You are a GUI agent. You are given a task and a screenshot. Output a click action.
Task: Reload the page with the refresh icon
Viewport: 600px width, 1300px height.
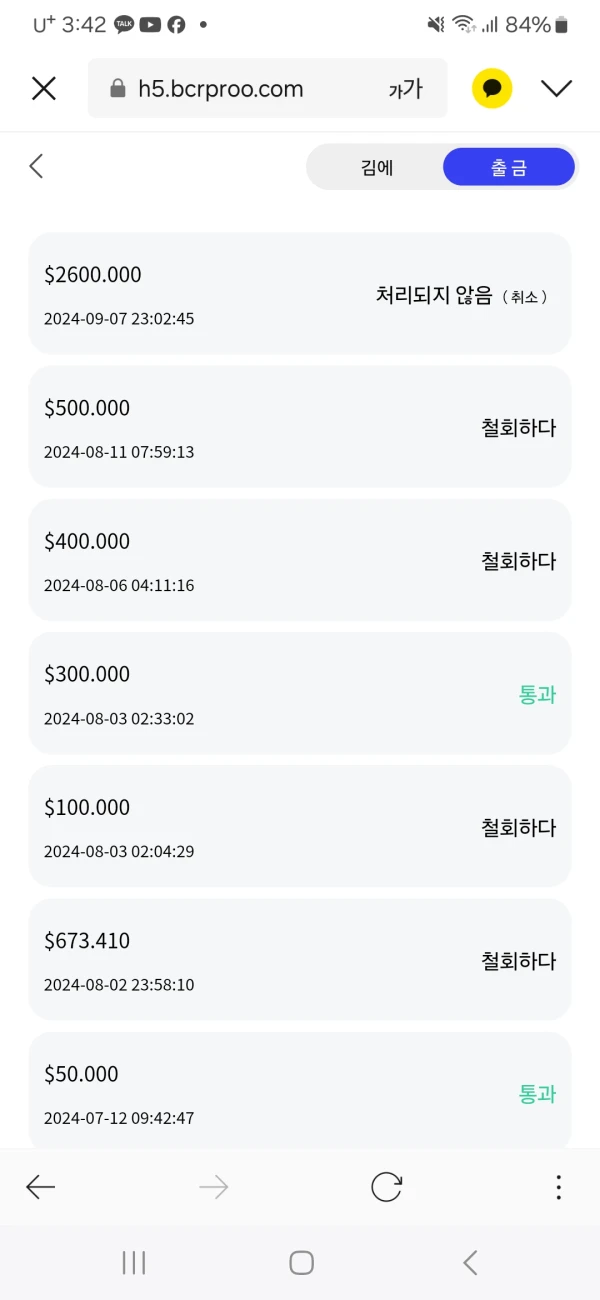[x=386, y=1187]
